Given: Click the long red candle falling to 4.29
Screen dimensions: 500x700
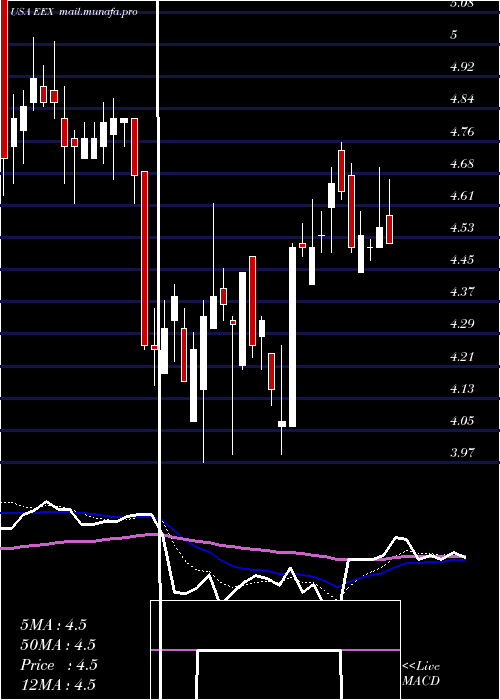Looking at the screenshot, I should coord(144,258).
